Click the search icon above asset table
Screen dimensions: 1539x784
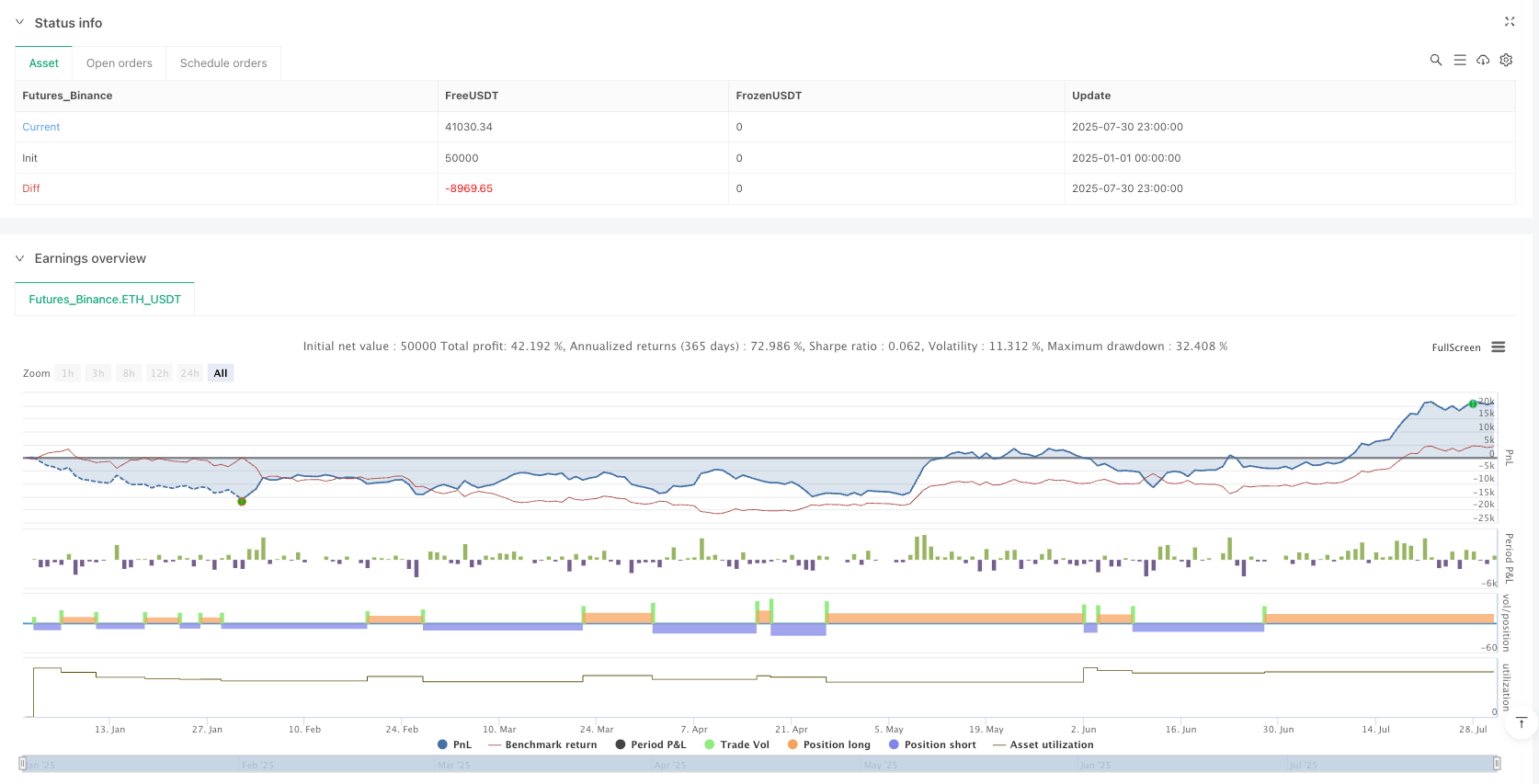click(x=1435, y=60)
